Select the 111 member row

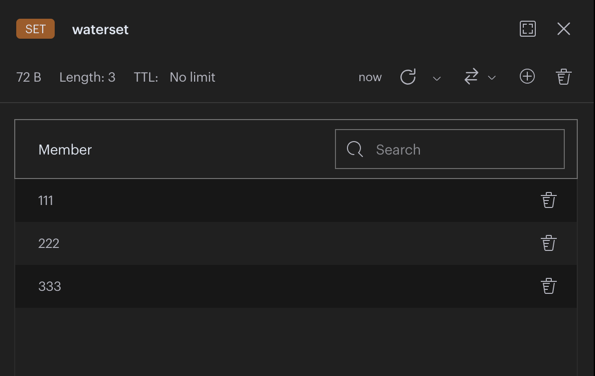click(x=296, y=200)
